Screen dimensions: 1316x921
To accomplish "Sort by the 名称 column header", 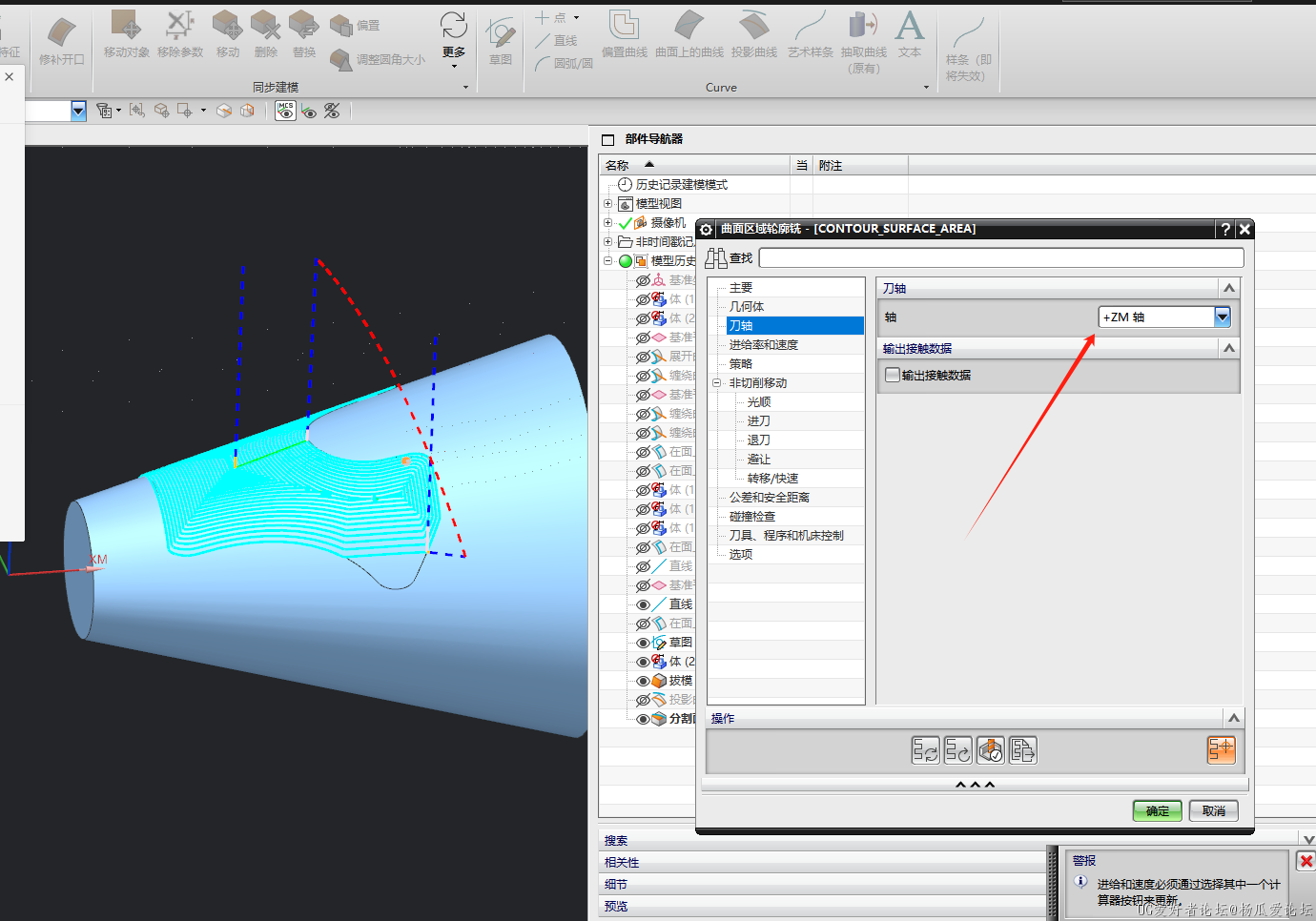I will [694, 165].
